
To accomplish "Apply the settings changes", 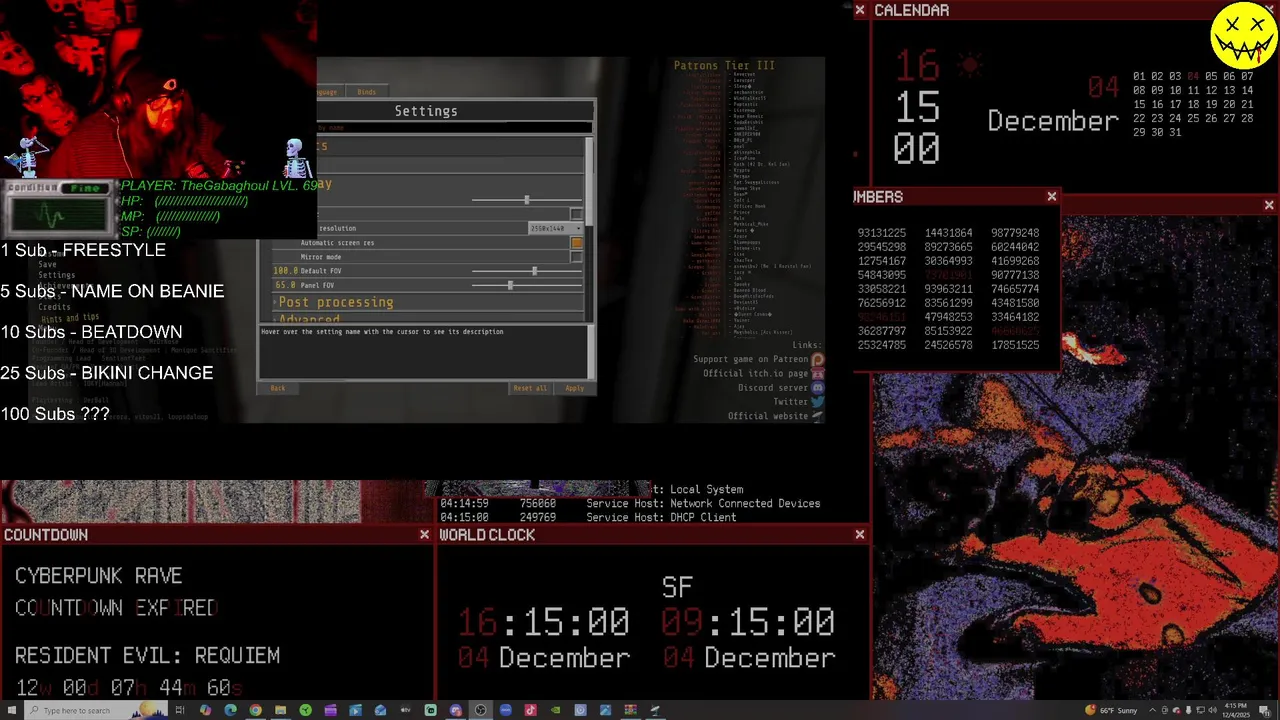I will tap(574, 388).
